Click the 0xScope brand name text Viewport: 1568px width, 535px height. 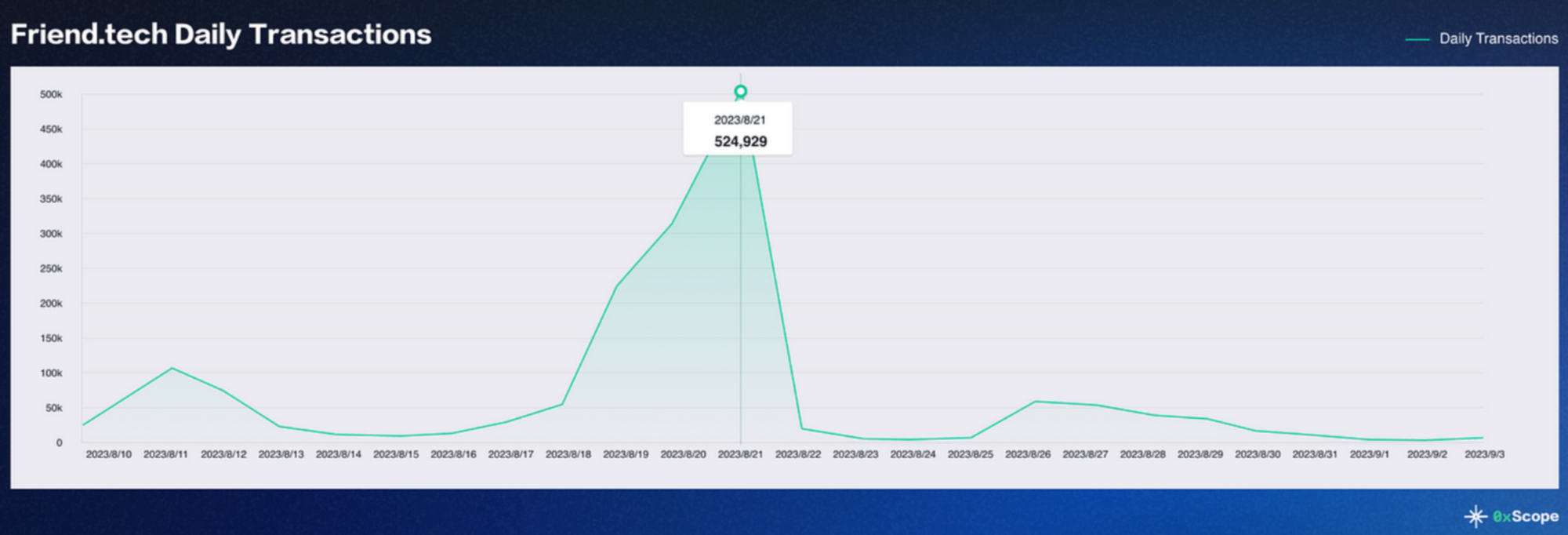(x=1526, y=516)
